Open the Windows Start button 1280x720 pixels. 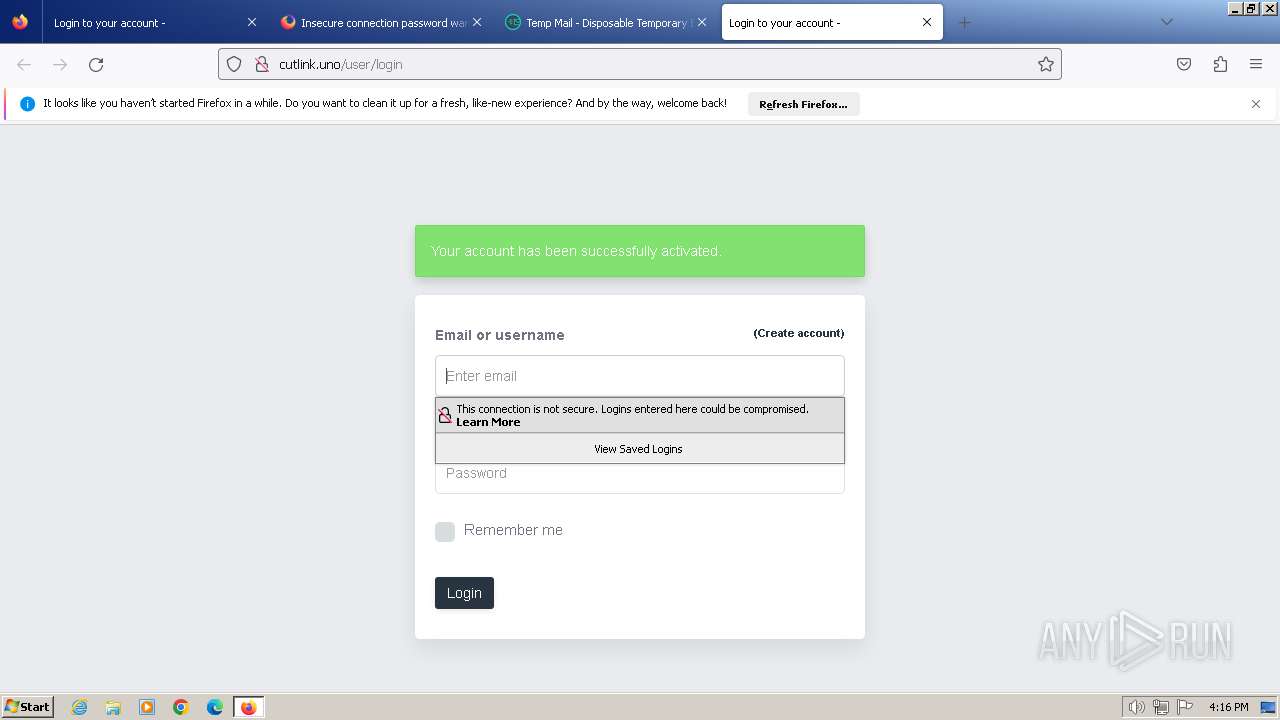[x=28, y=707]
